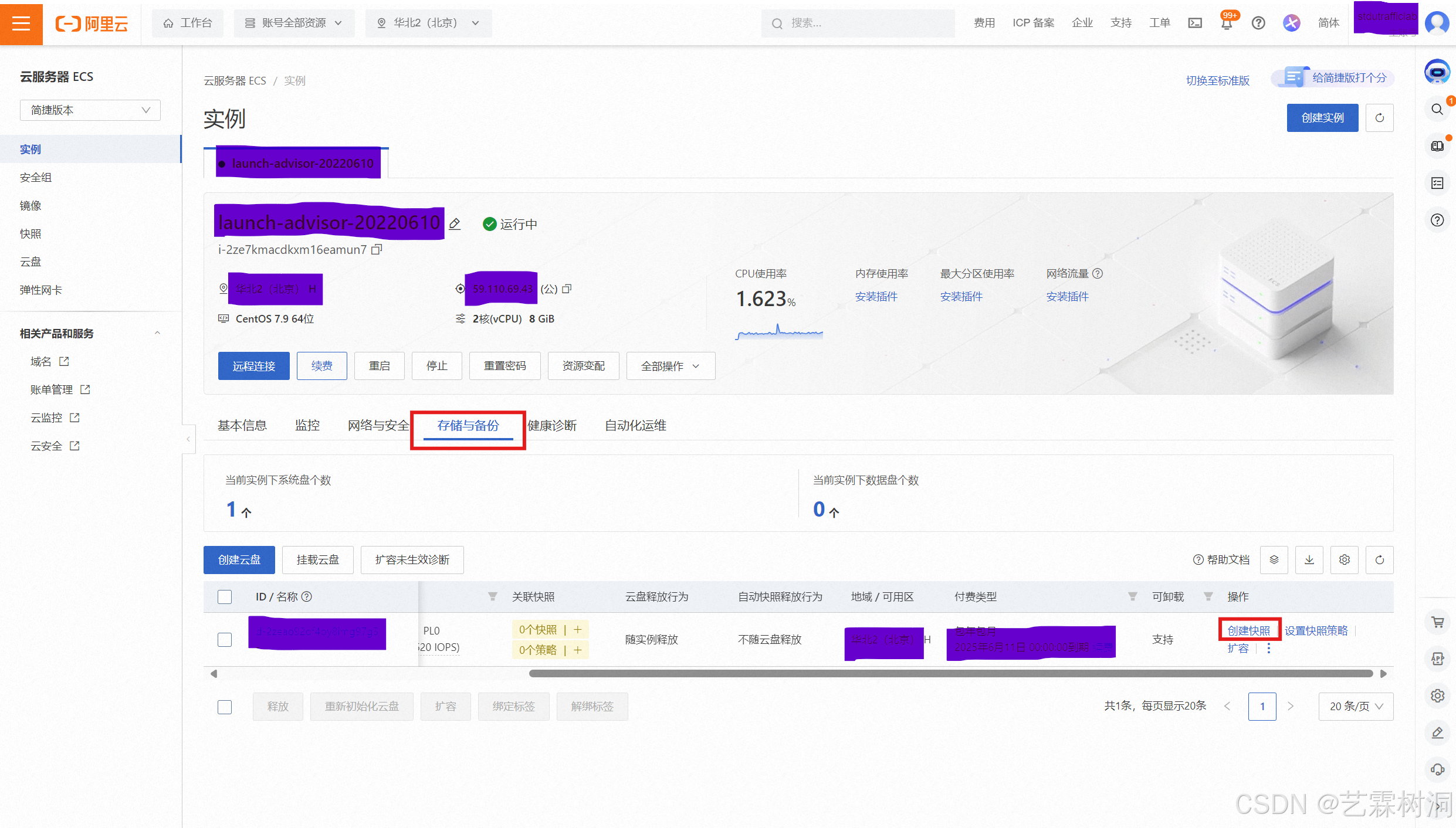1456x828 pixels.
Task: Switch to the 自动化运维 tab
Action: coord(636,426)
